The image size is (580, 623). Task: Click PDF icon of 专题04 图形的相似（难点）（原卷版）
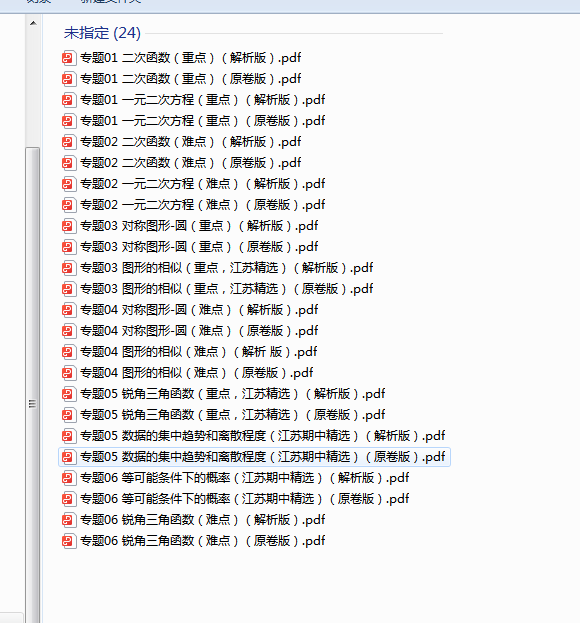[x=69, y=373]
